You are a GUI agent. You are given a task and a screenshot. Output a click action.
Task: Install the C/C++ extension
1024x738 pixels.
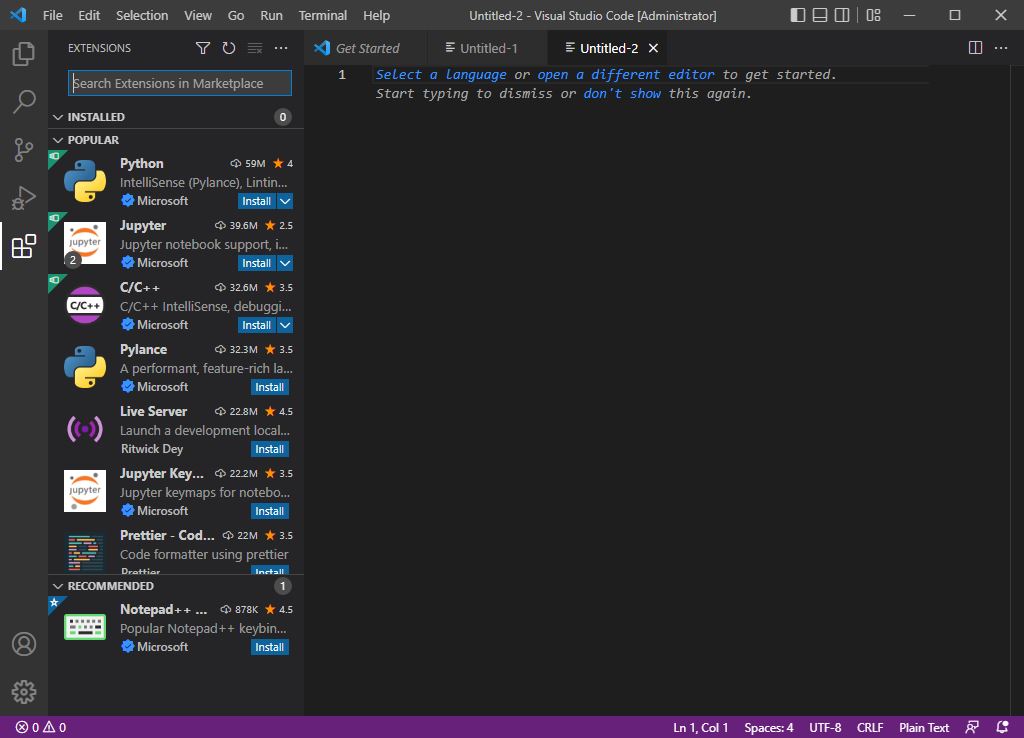[257, 325]
